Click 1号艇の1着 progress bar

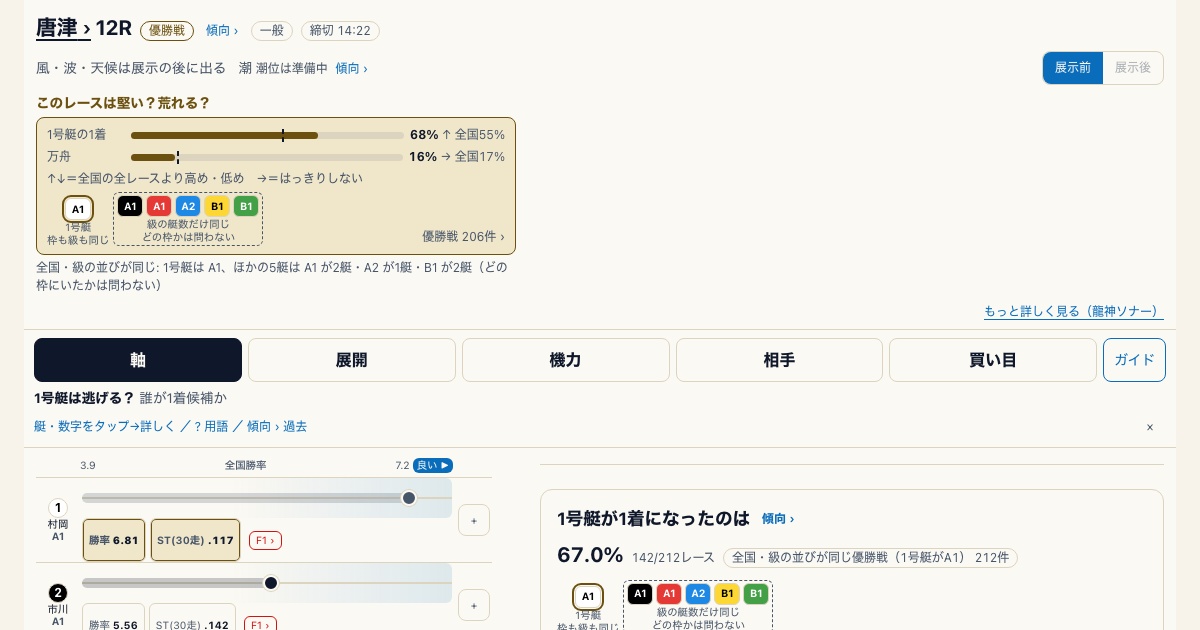click(x=267, y=135)
